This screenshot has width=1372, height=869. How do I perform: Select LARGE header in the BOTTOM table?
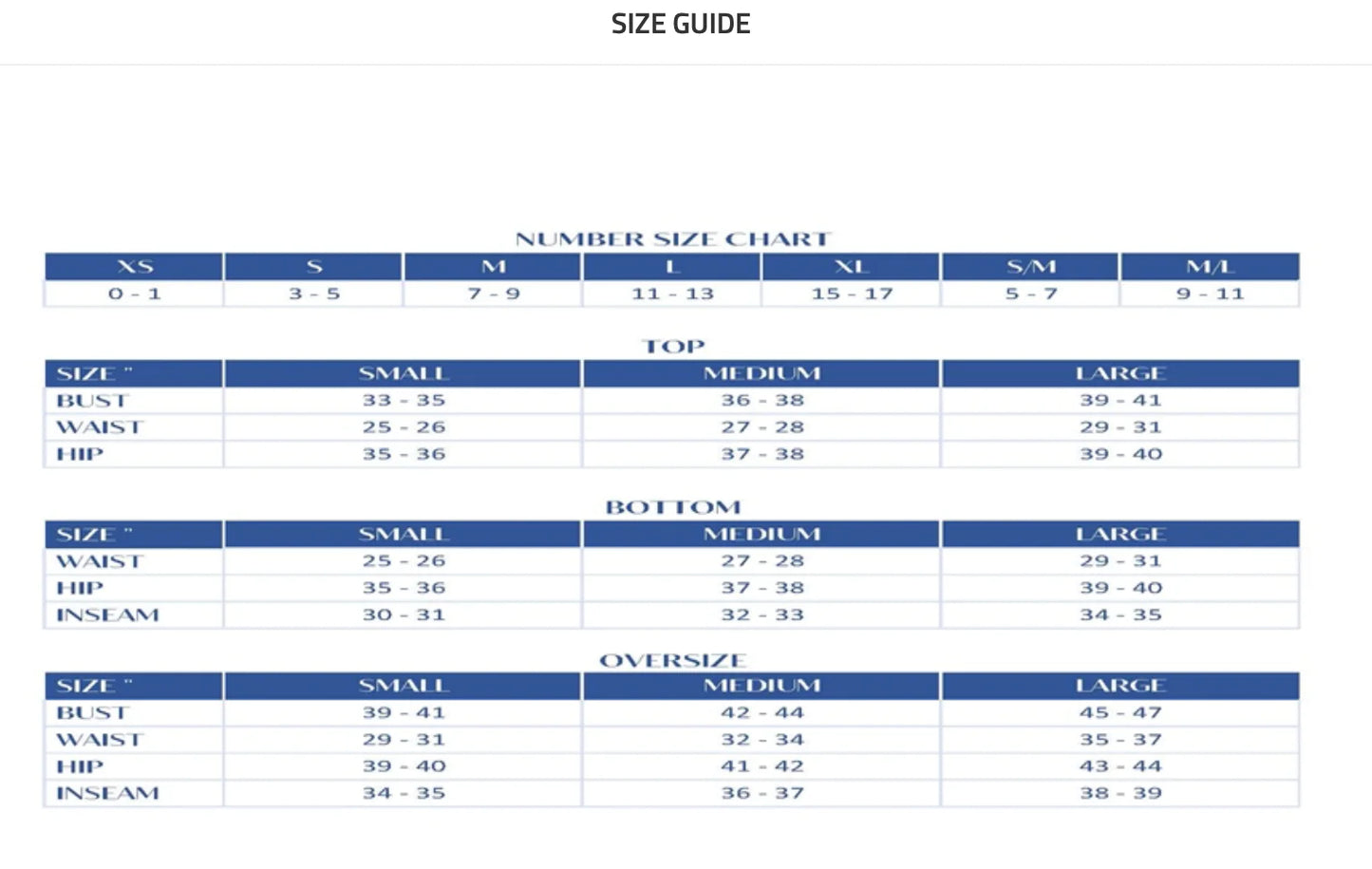(1120, 534)
